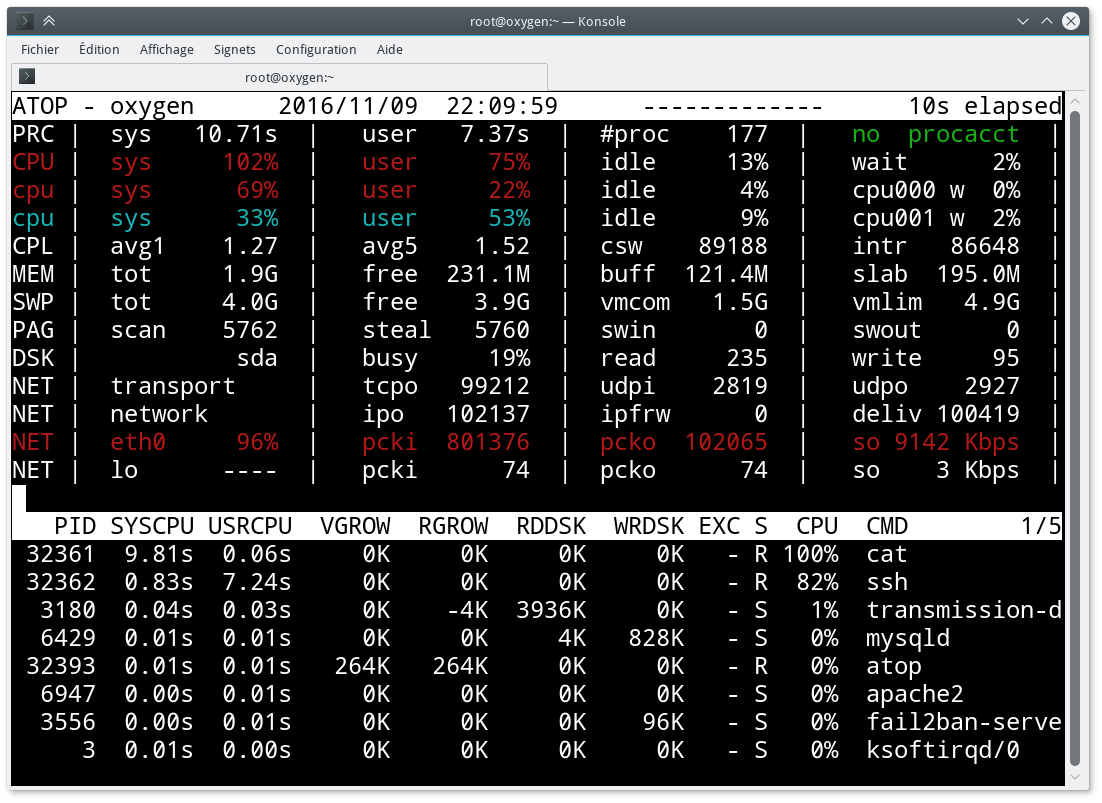Click the csw 89188 value
1102x803 pixels.
733,246
